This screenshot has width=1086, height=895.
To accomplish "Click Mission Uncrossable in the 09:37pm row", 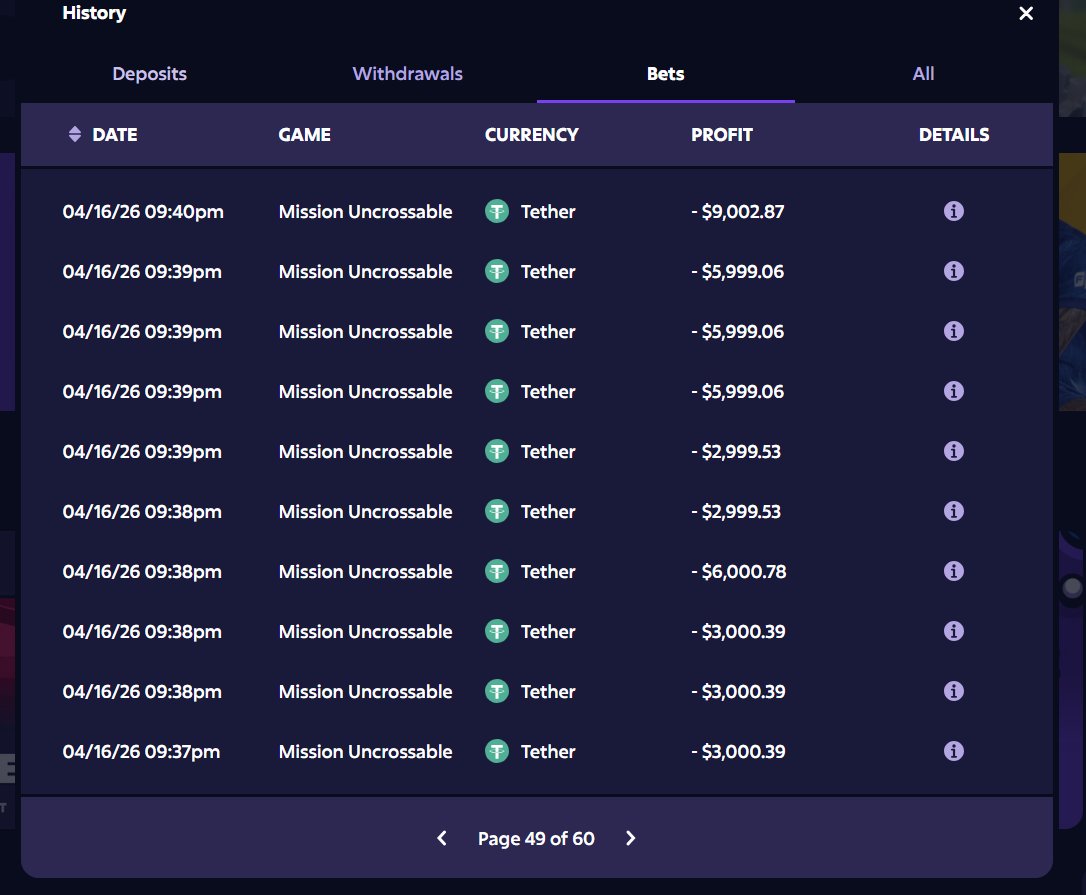I will 366,752.
